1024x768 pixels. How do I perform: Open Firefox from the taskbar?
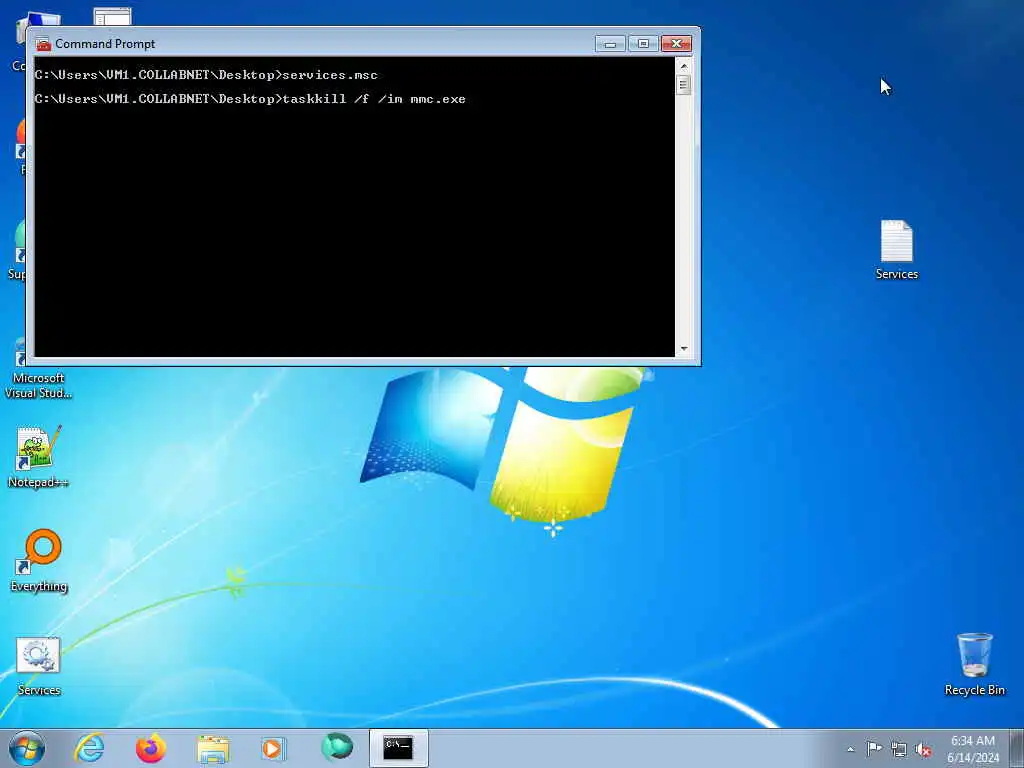pyautogui.click(x=151, y=748)
